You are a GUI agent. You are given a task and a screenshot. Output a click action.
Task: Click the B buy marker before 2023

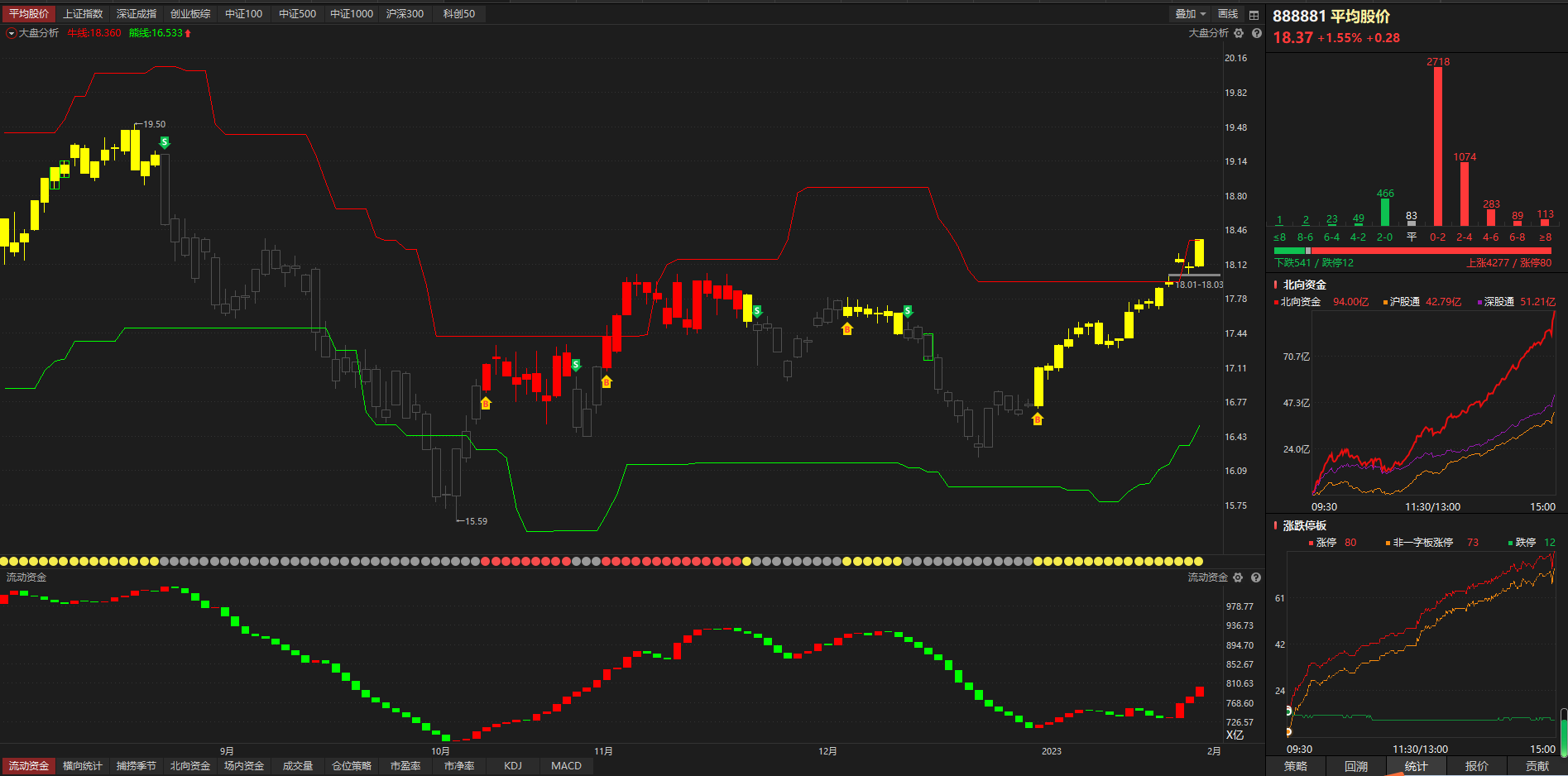pos(1038,419)
